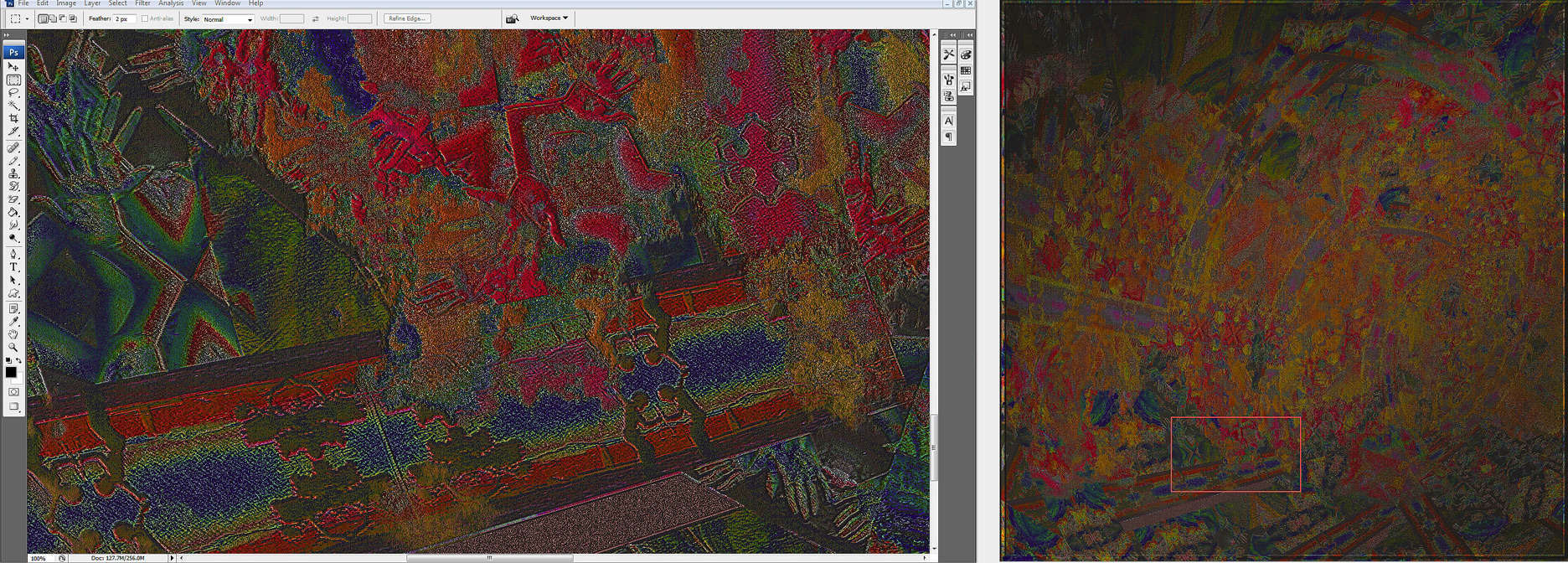Open the Select menu
Viewport: 1568px width, 563px height.
click(117, 3)
